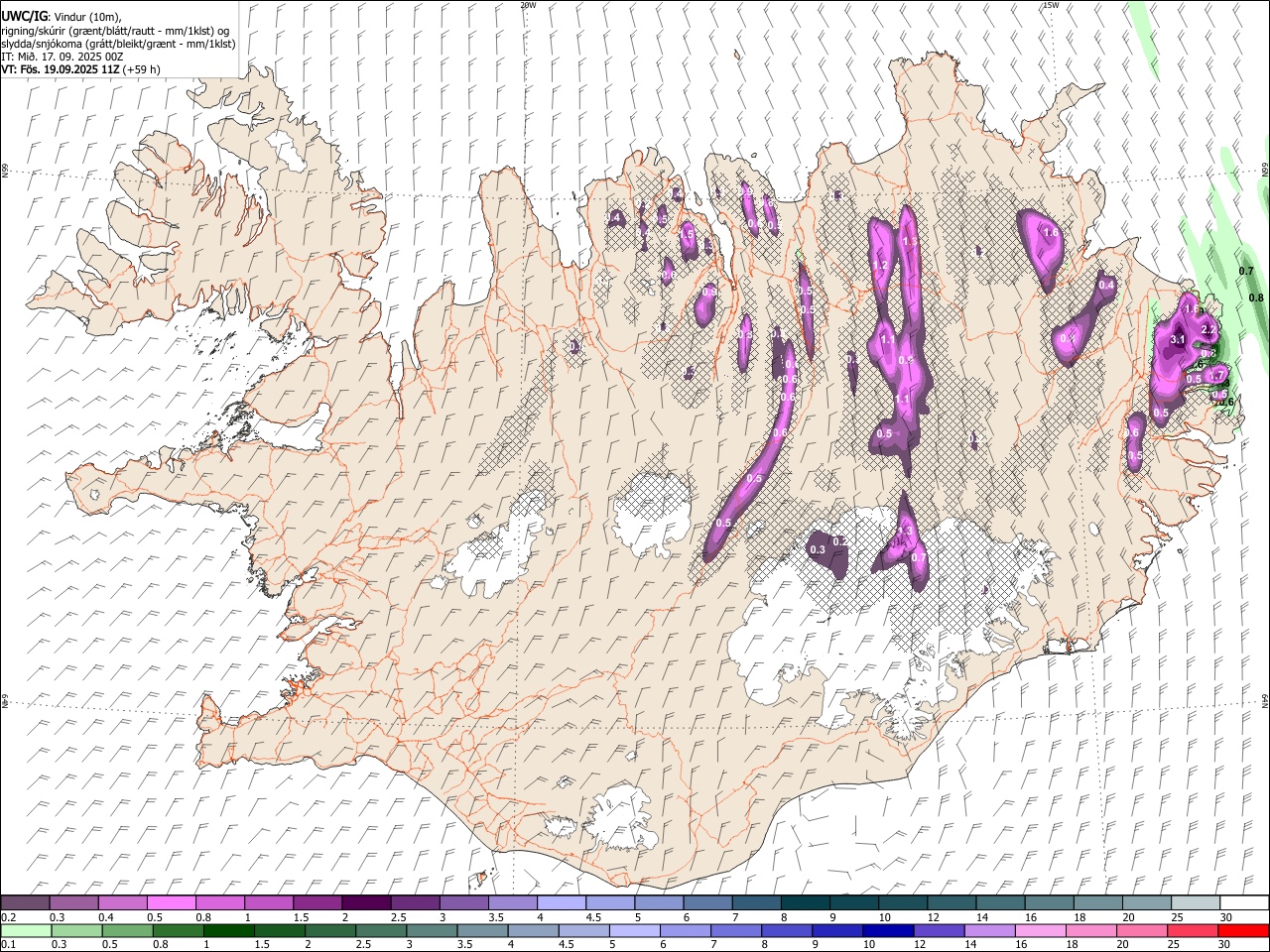Pick bottom legend swatch between 14 and 16
This screenshot has width=1270, height=952.
coord(989,930)
